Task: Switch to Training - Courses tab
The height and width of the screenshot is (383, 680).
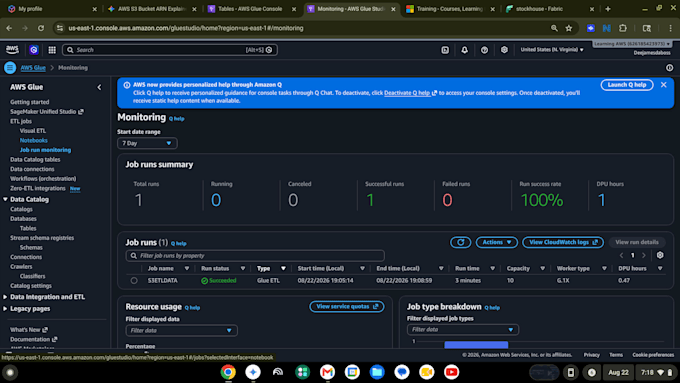Action: (449, 9)
